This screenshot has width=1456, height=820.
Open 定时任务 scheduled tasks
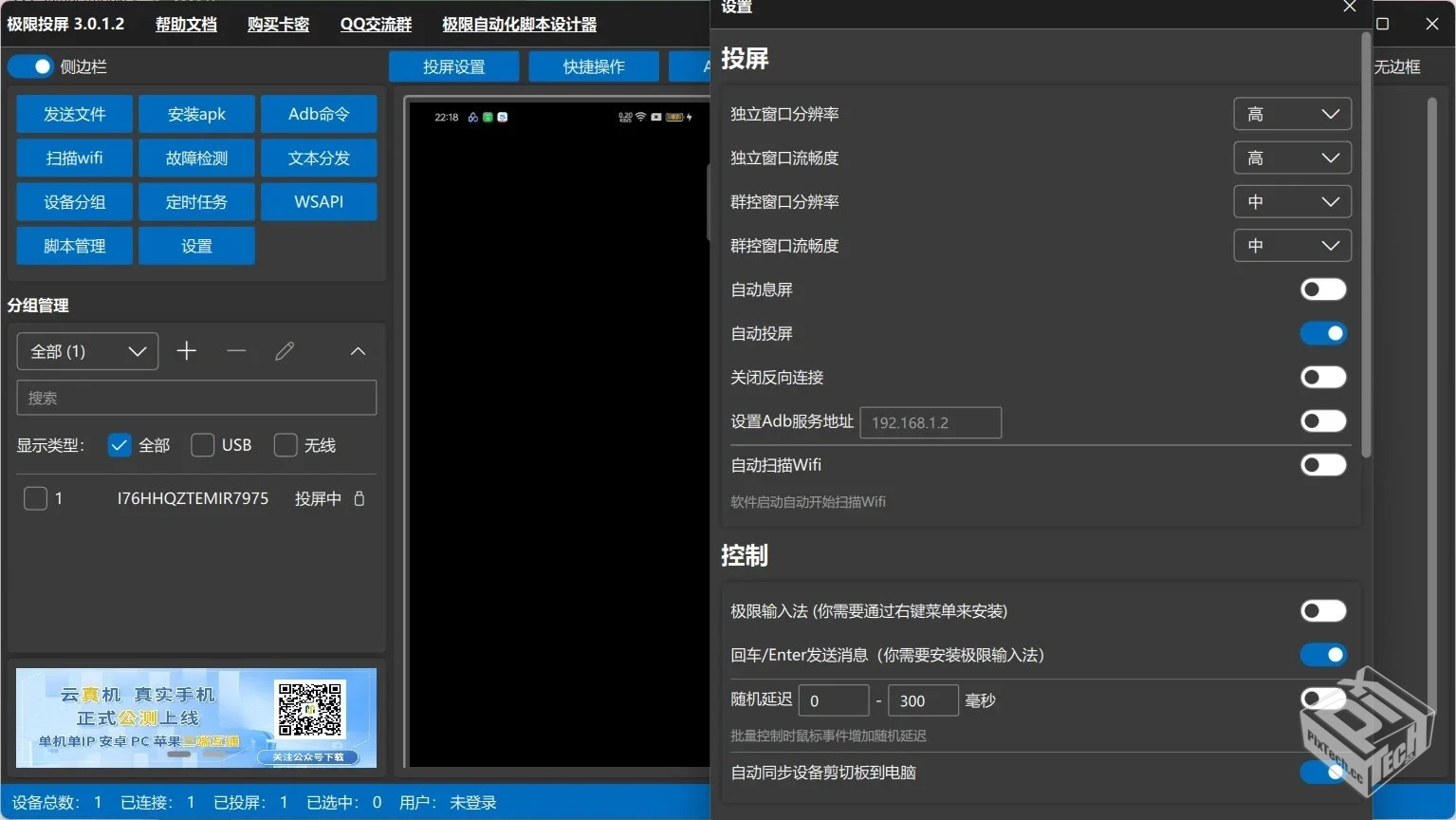[x=196, y=201]
